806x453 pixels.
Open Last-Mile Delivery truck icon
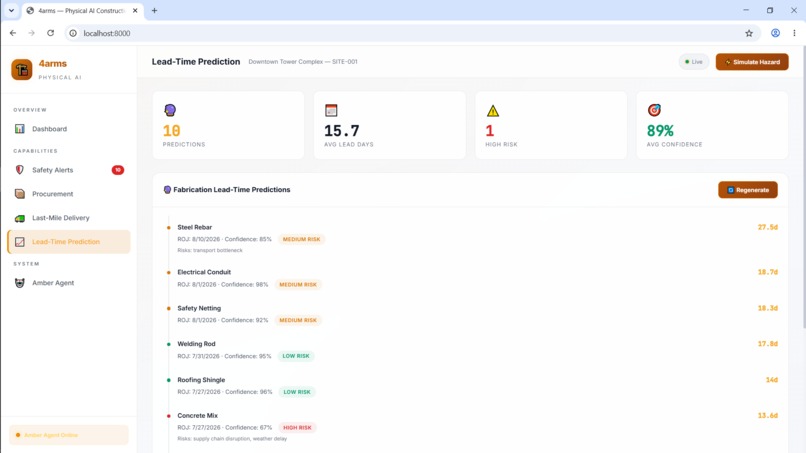pos(20,218)
